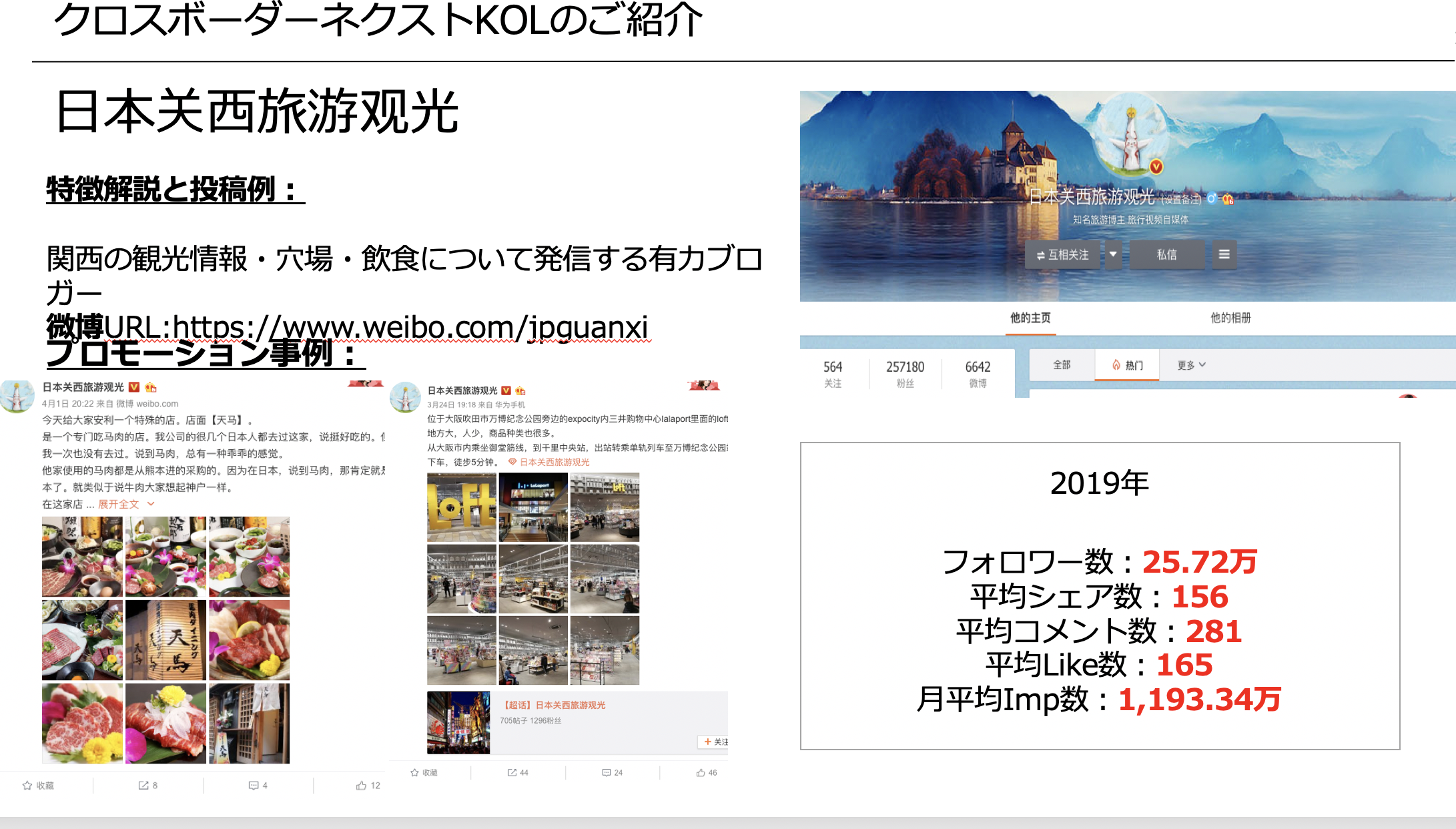Open the restaurant entrance curtain photo
The height and width of the screenshot is (829, 1456).
pos(249,724)
